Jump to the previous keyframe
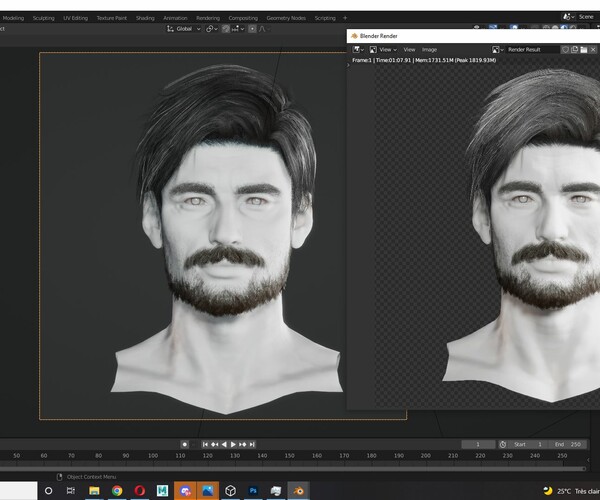The width and height of the screenshot is (600, 500). coord(215,444)
